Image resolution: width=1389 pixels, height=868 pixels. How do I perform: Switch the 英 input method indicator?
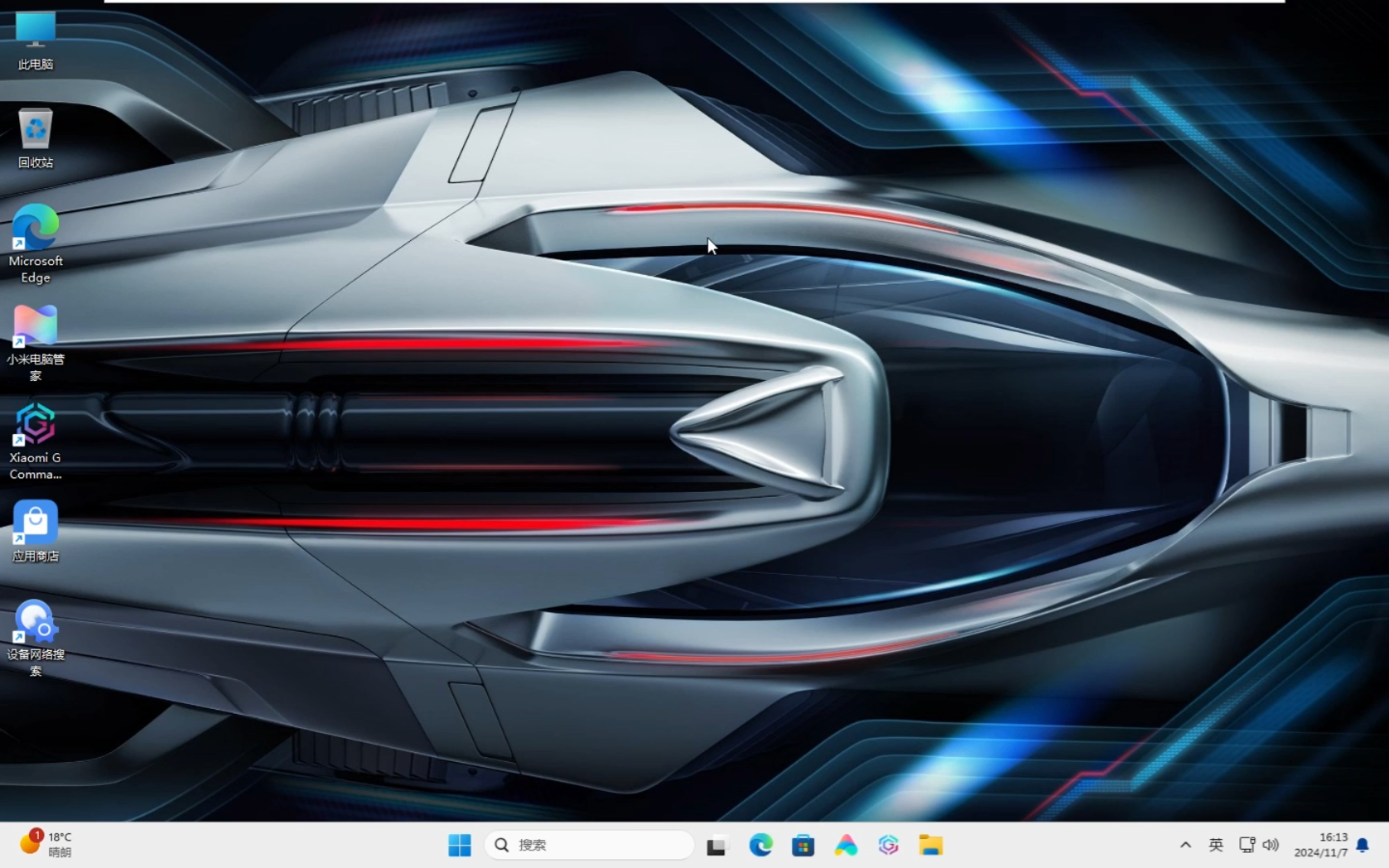tap(1216, 845)
